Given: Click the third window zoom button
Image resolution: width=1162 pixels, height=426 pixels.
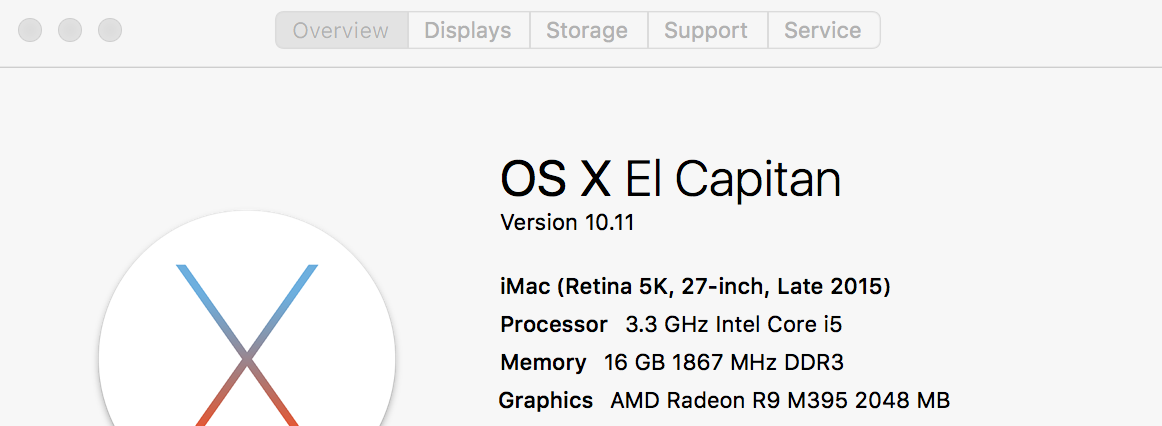Looking at the screenshot, I should [x=110, y=30].
